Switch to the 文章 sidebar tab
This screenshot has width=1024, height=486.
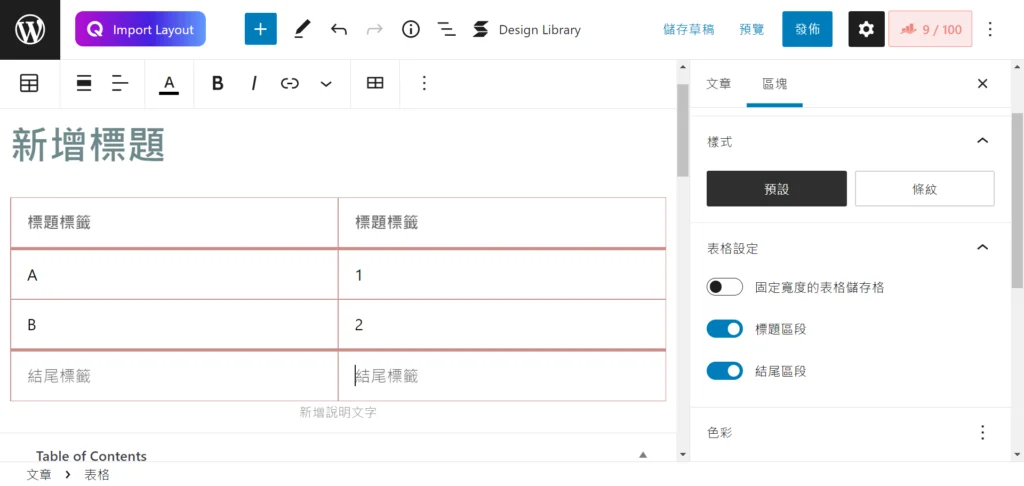[718, 84]
